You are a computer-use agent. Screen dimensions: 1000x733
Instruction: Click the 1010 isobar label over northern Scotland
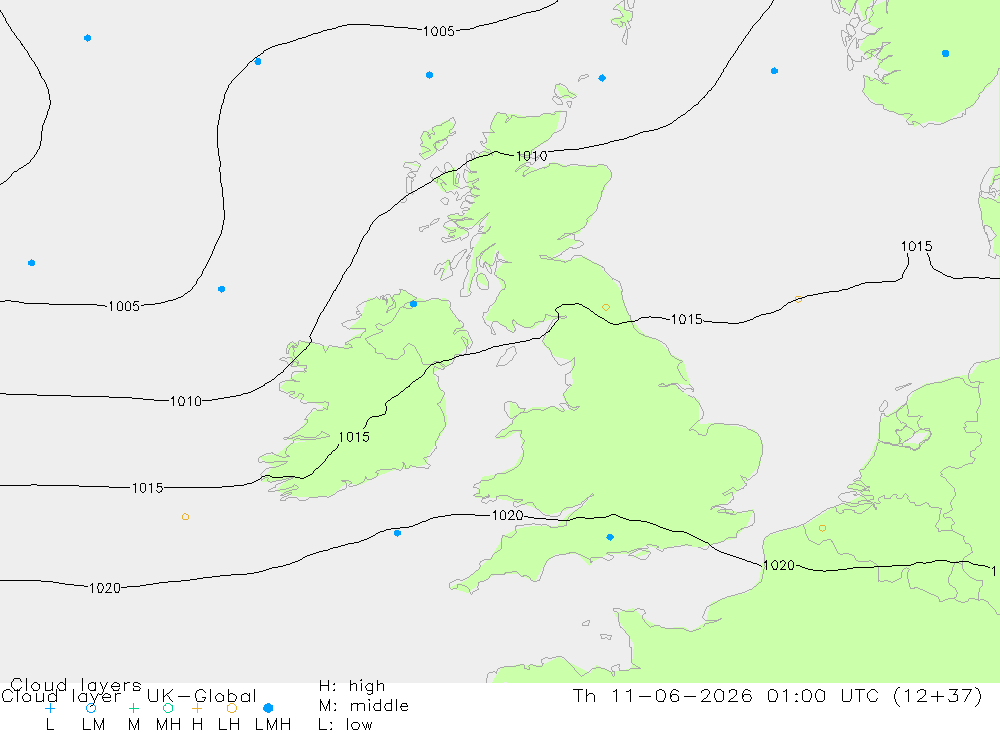531,156
